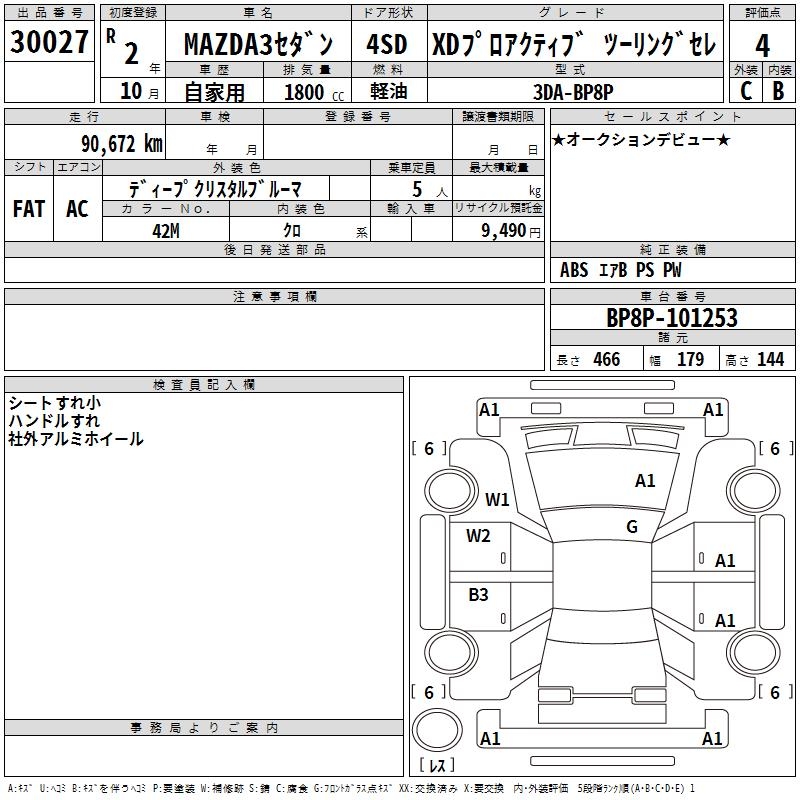Click the air conditioner value AC
800x800 pixels.
(77, 209)
